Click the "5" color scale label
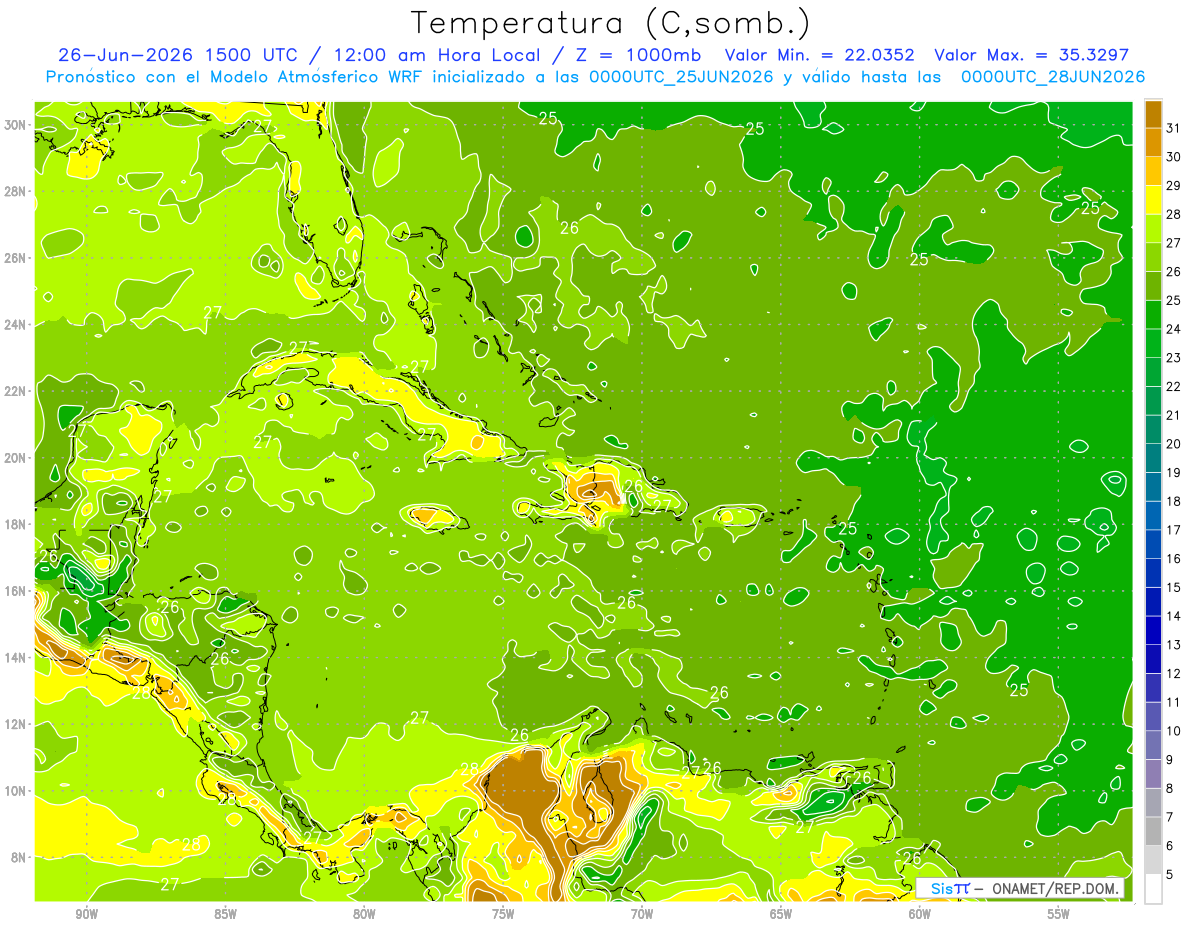 click(x=1171, y=875)
